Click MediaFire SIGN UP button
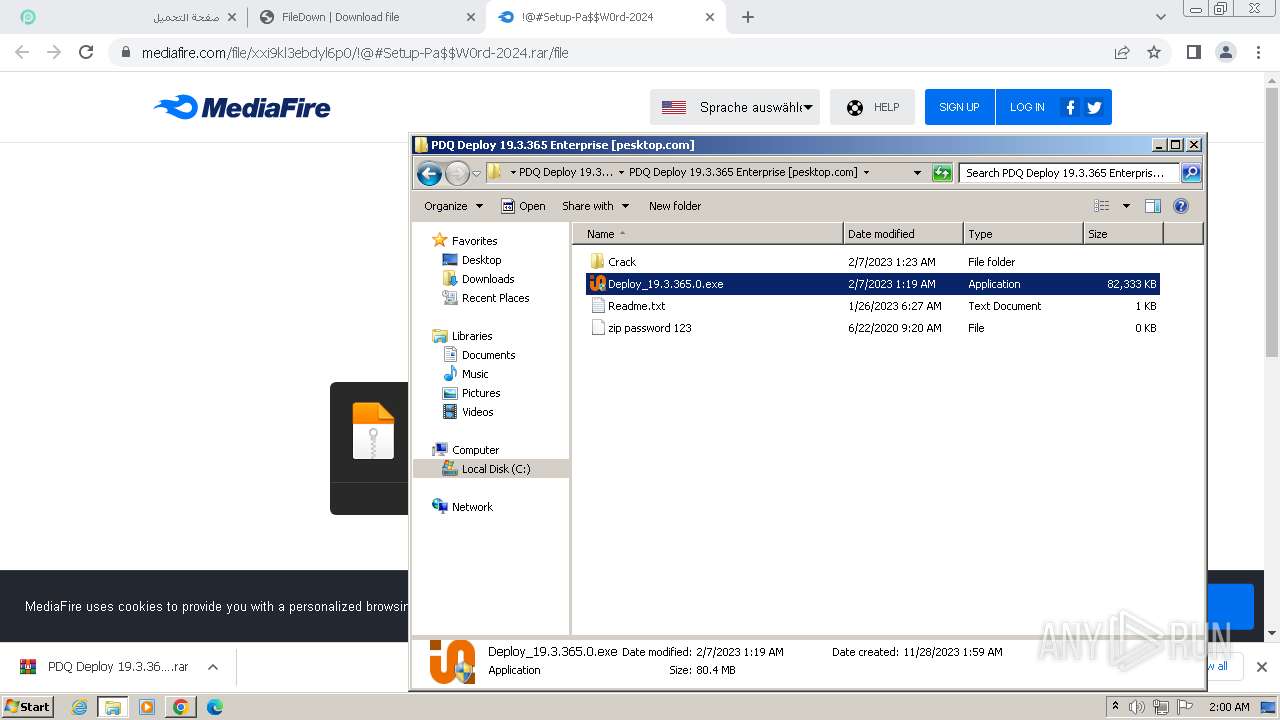Viewport: 1280px width, 720px height. coord(959,107)
